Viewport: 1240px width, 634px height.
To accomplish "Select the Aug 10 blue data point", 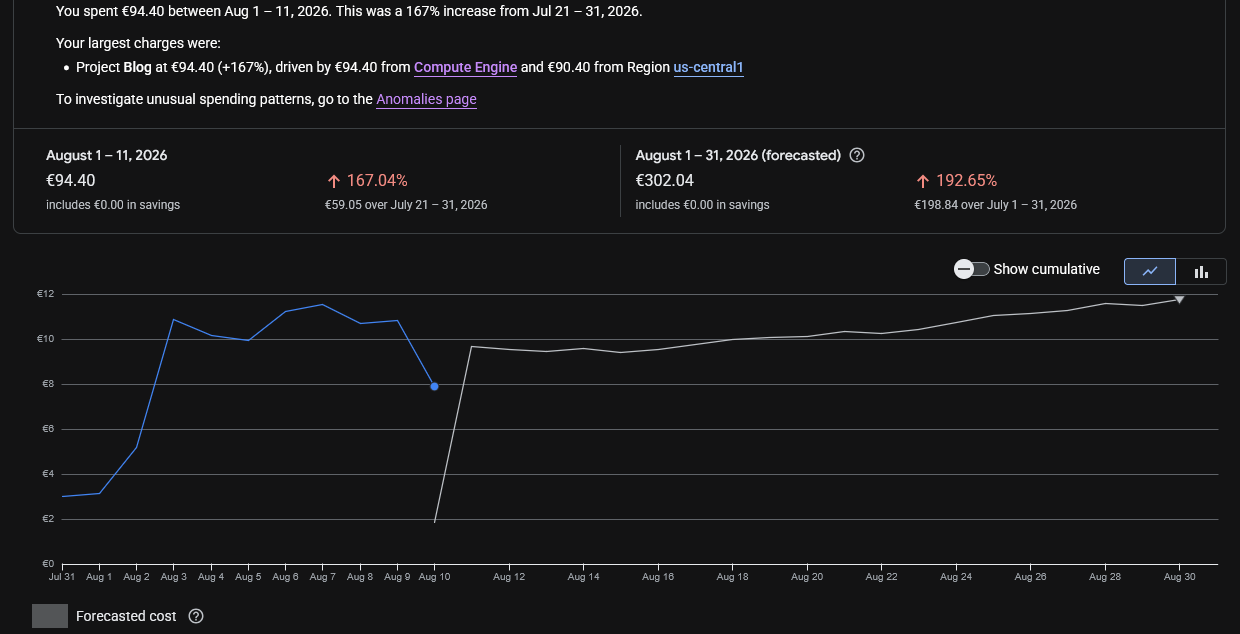I will [434, 386].
